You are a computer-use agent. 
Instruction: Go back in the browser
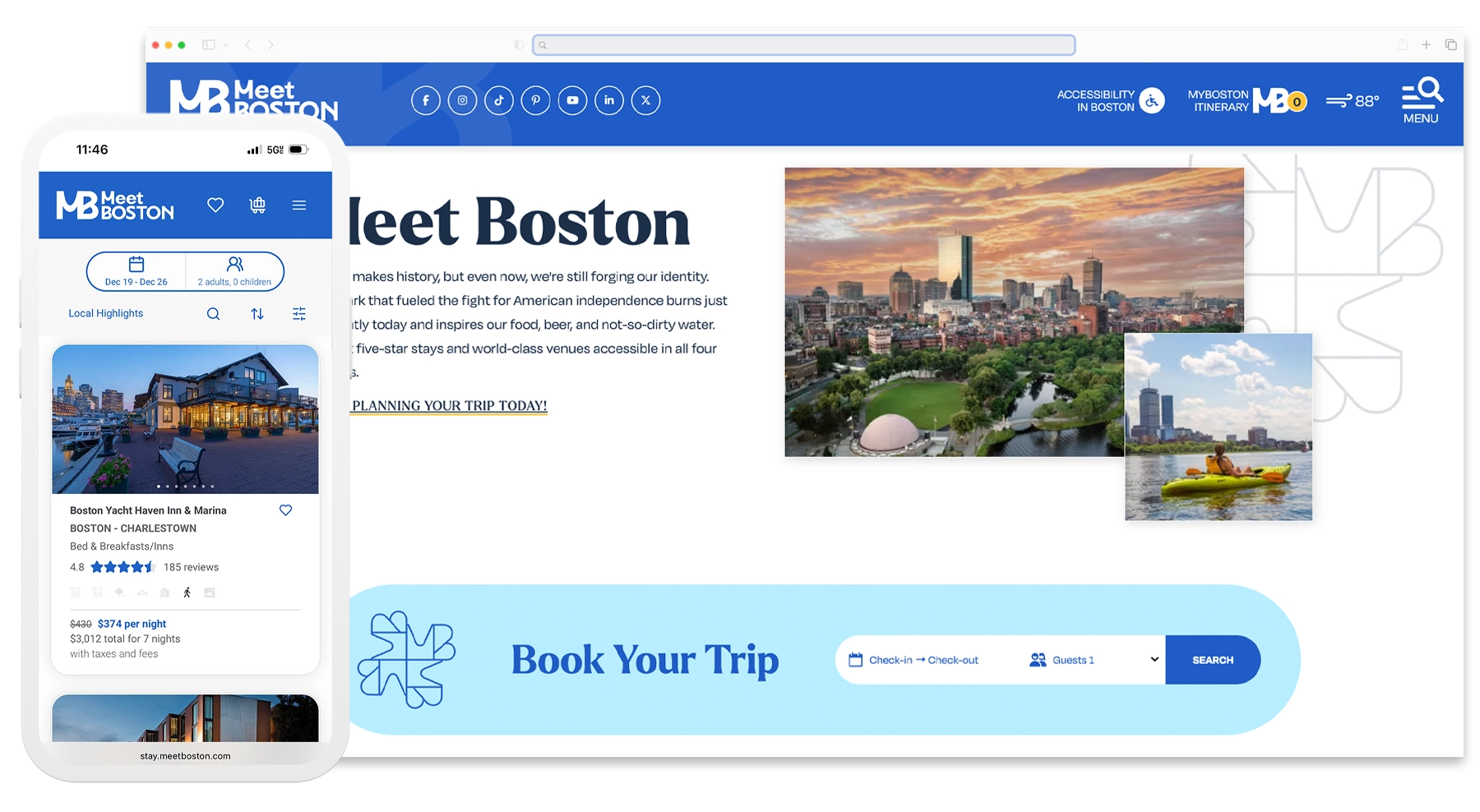point(247,45)
